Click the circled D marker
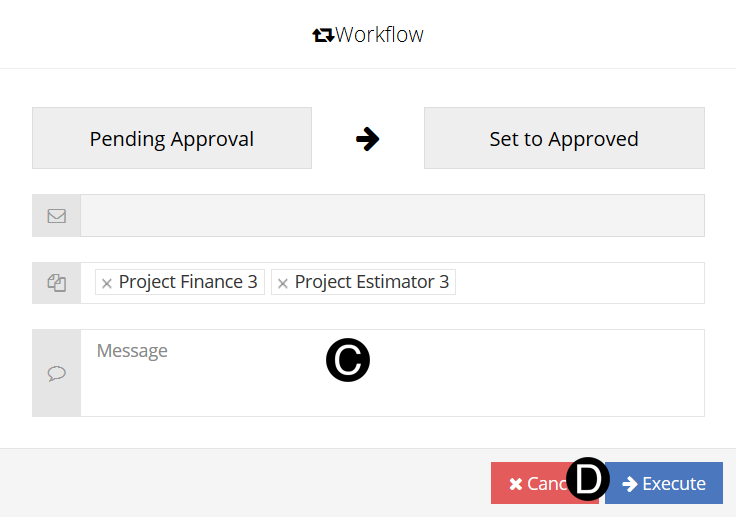Image resolution: width=739 pixels, height=521 pixels. click(588, 480)
